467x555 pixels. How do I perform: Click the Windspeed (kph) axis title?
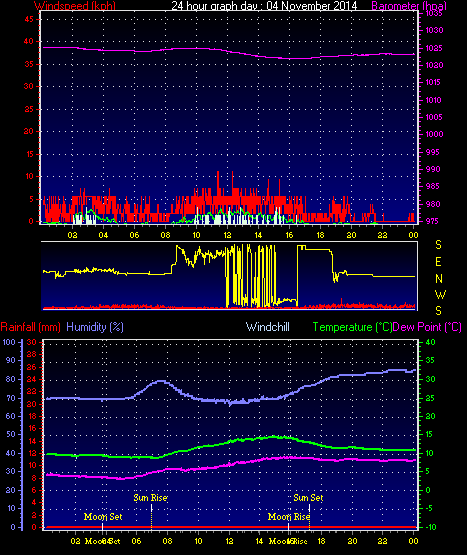(75, 6)
